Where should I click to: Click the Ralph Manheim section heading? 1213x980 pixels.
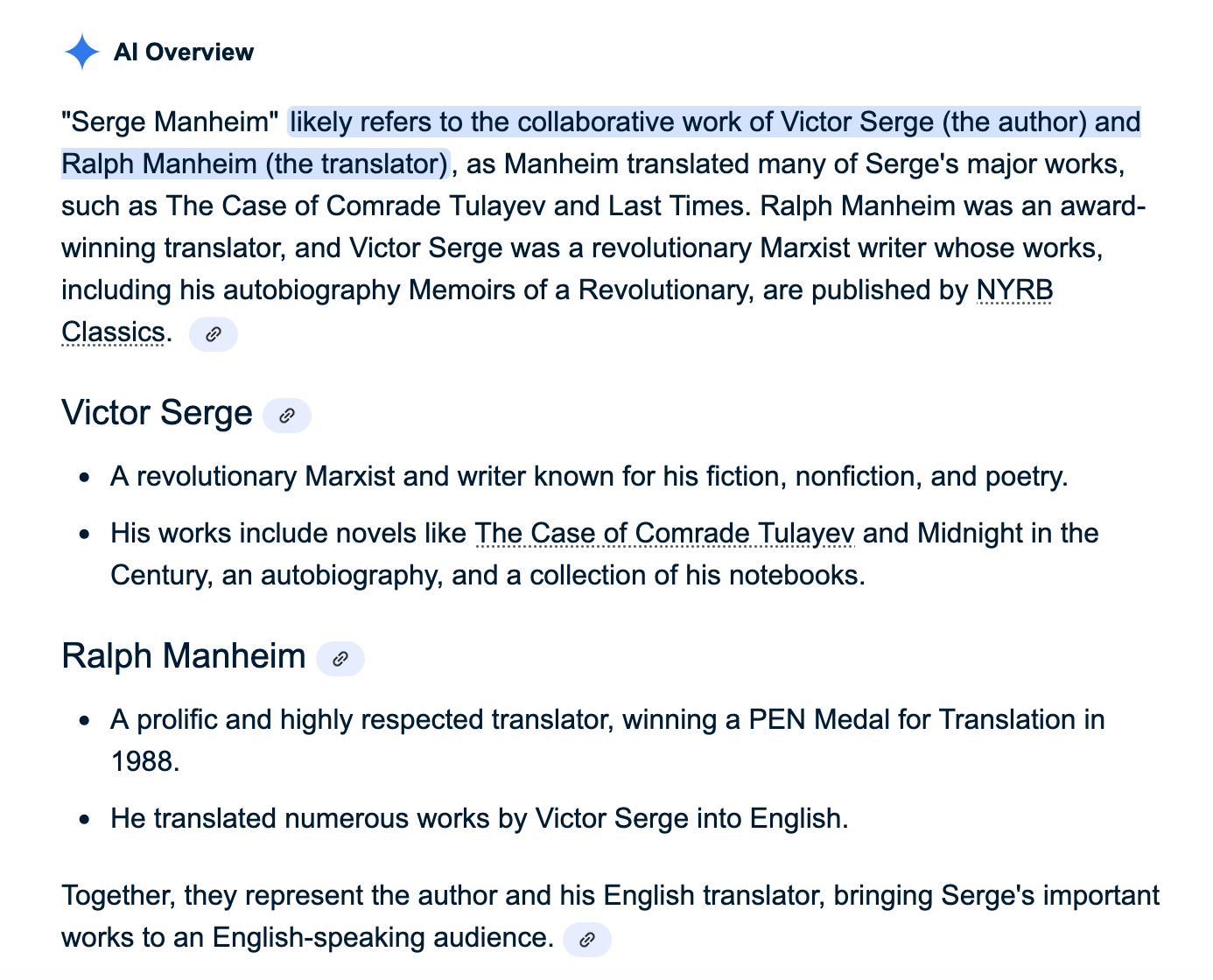coord(184,656)
